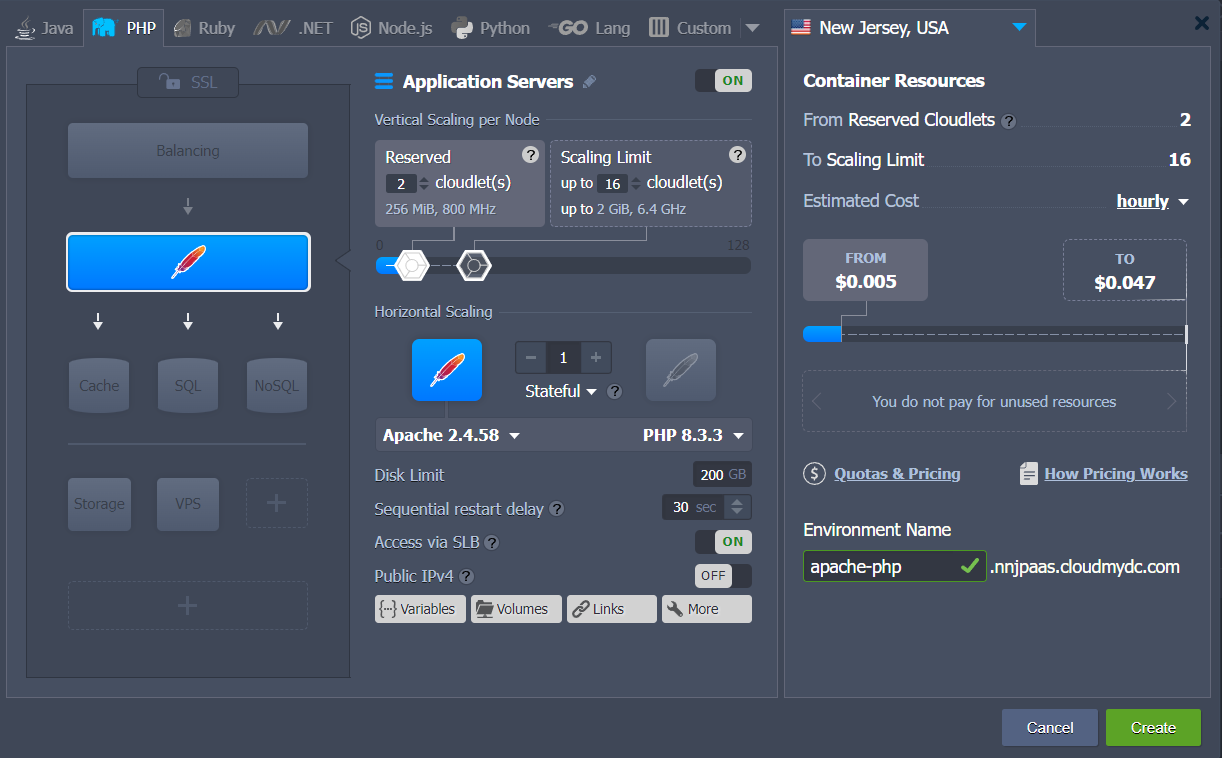Screen dimensions: 1222x758
Task: Open help for Reserved cloudlets
Action: point(531,155)
